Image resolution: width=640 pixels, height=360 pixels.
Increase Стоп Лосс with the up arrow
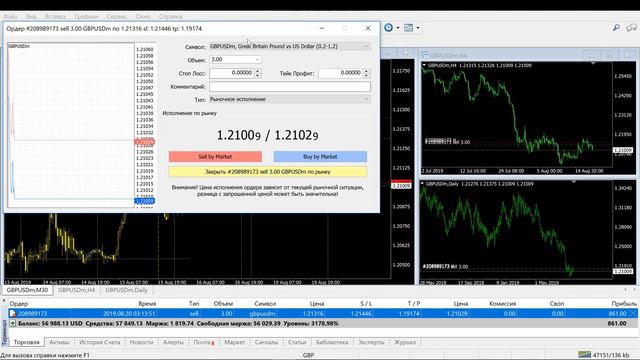[258, 71]
